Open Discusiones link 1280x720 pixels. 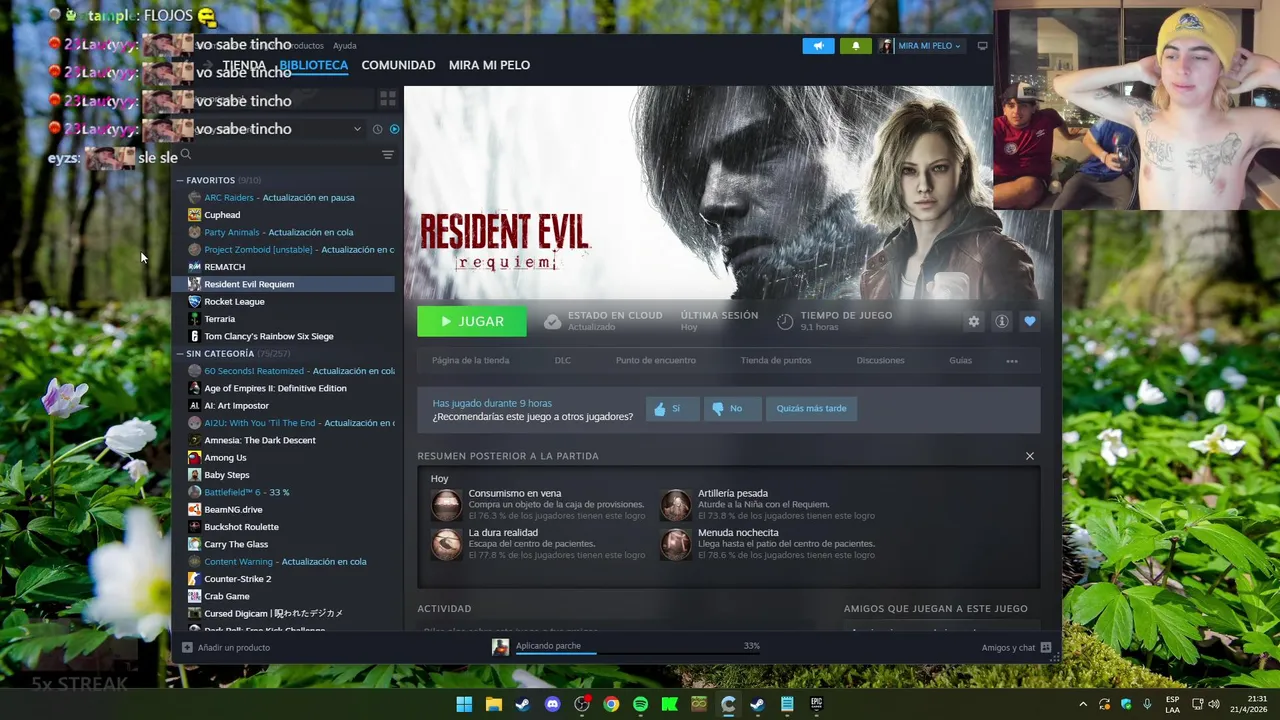tap(880, 361)
